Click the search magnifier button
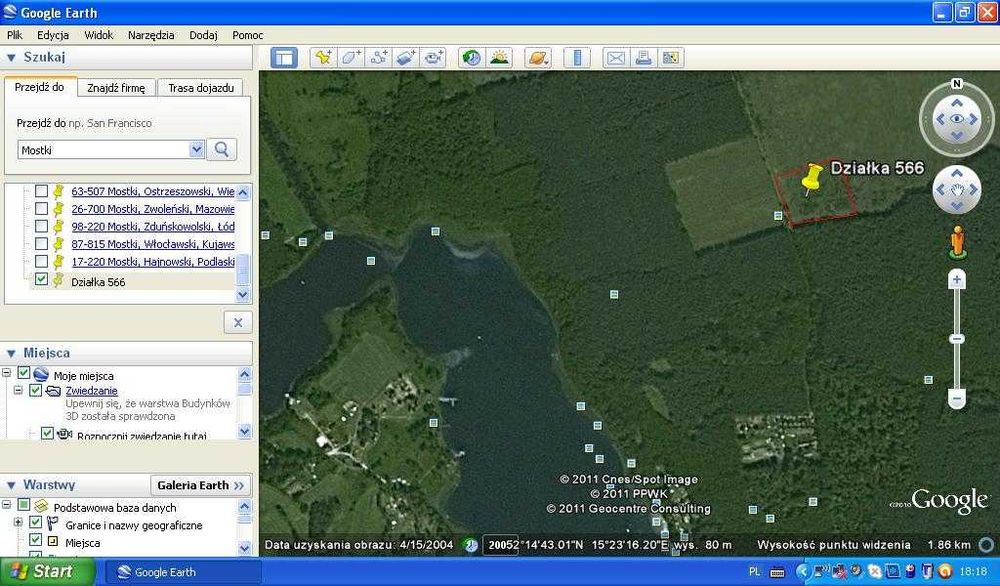Viewport: 1000px width, 586px height. tap(221, 149)
